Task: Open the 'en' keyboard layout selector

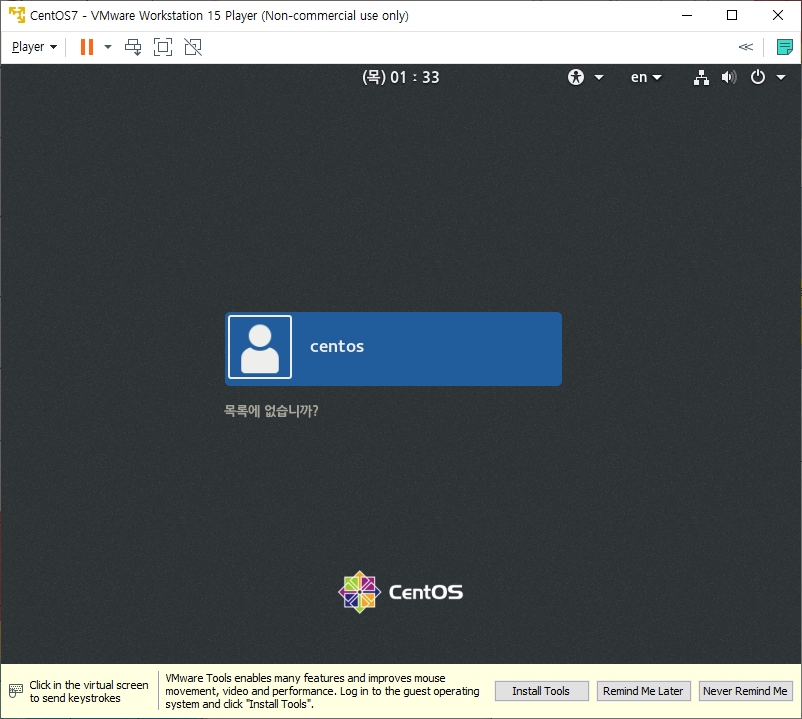Action: (646, 77)
